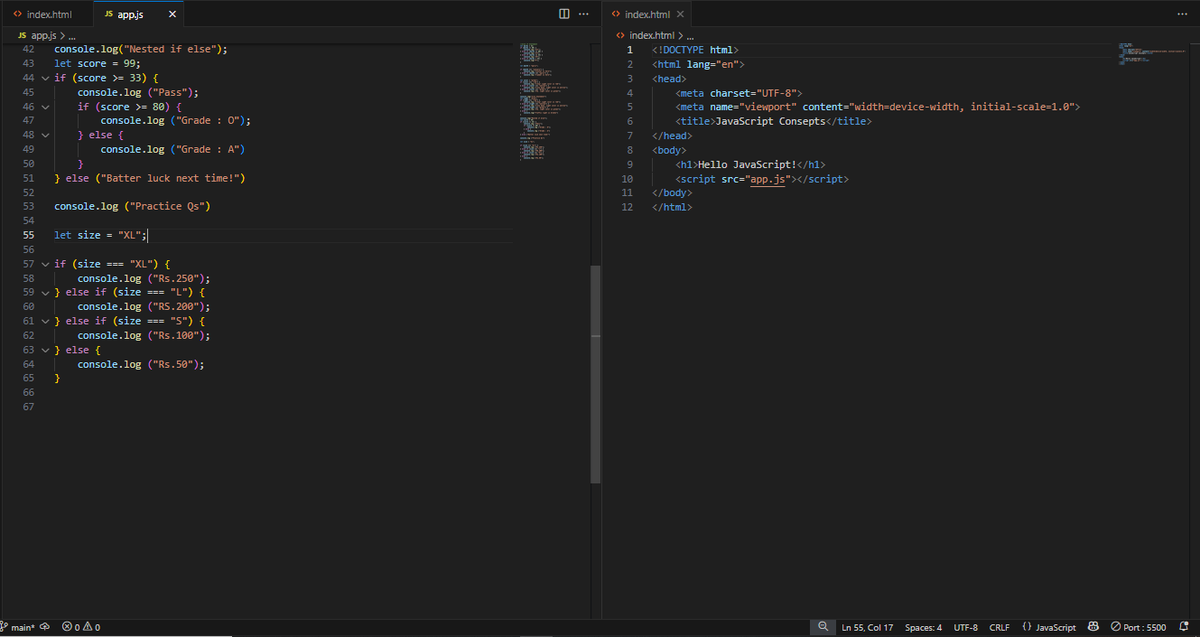Click line number 12 in index.html gutter
Image resolution: width=1200 pixels, height=637 pixels.
[x=627, y=207]
